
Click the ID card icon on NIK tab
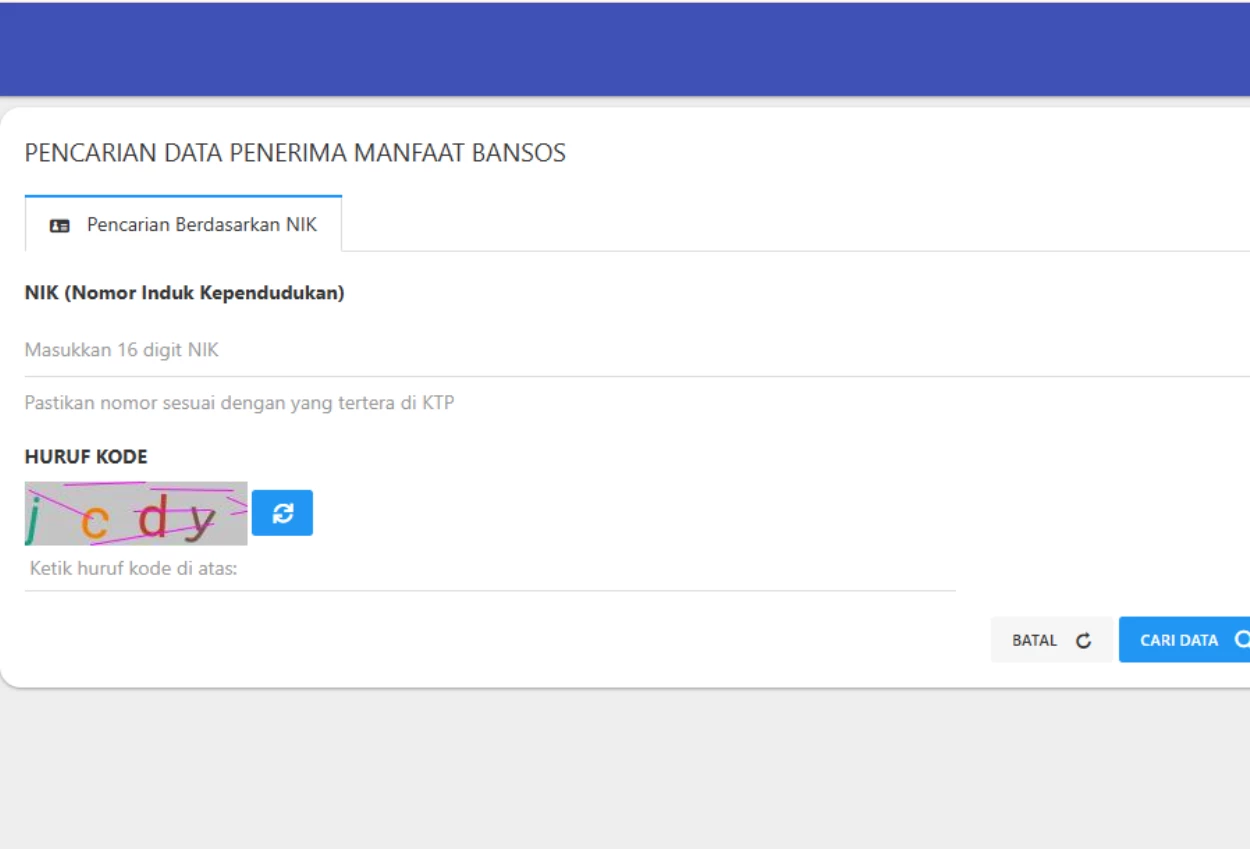point(60,226)
